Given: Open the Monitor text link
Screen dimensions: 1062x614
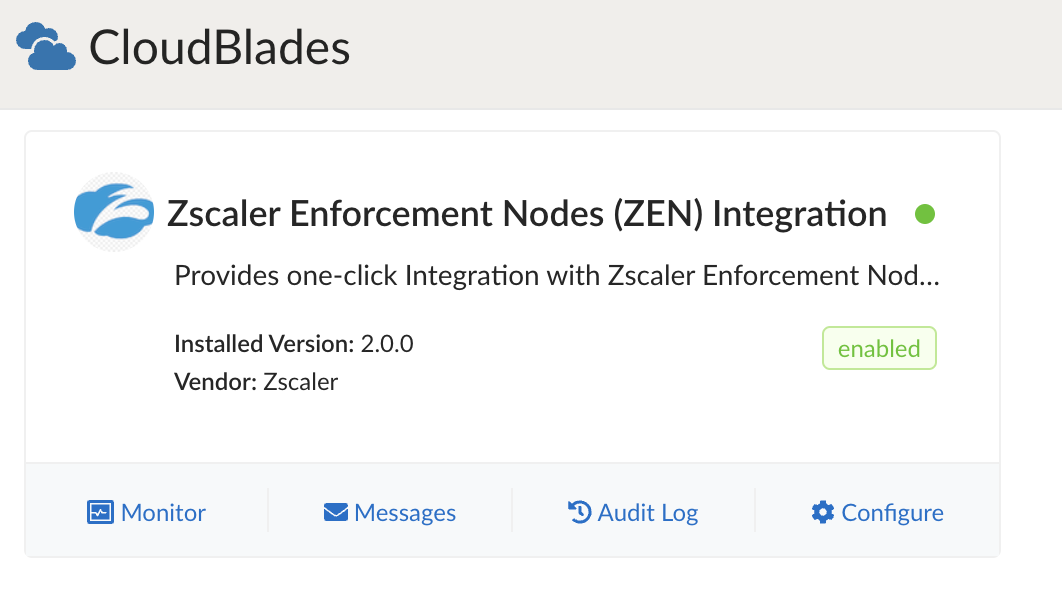Looking at the screenshot, I should tap(163, 513).
